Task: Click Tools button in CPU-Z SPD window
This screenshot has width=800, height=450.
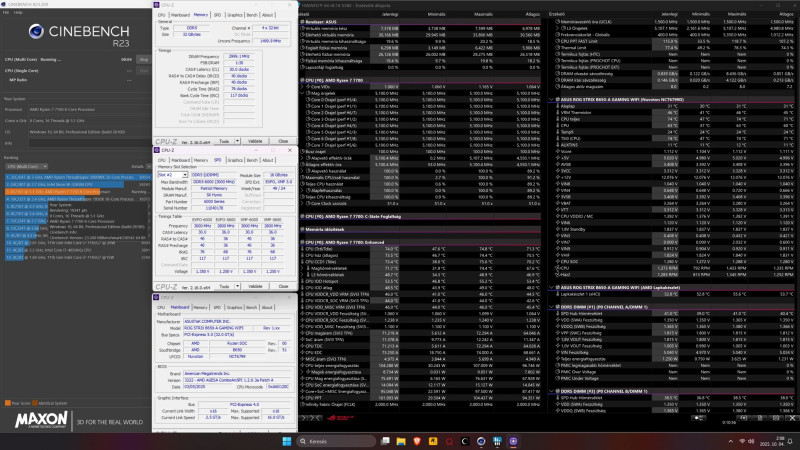Action: click(224, 286)
